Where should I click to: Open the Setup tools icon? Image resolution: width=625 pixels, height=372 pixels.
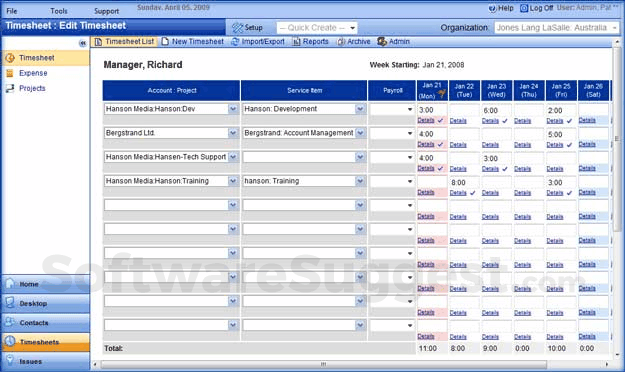pos(238,28)
